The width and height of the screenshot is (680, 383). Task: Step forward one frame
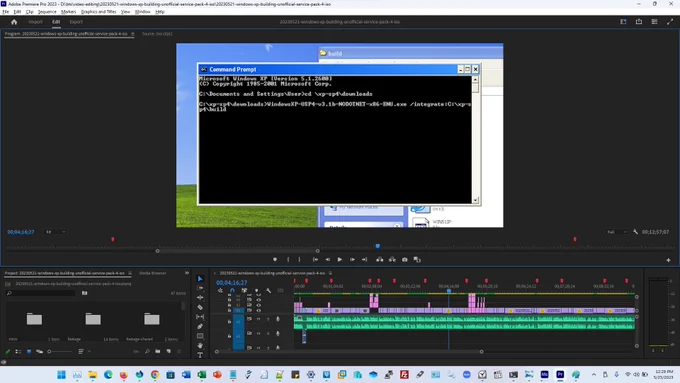point(352,259)
